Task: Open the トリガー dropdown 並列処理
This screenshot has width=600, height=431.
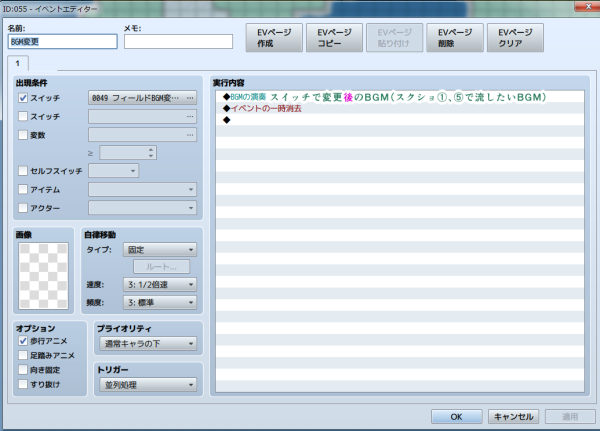Action: pyautogui.click(x=148, y=385)
